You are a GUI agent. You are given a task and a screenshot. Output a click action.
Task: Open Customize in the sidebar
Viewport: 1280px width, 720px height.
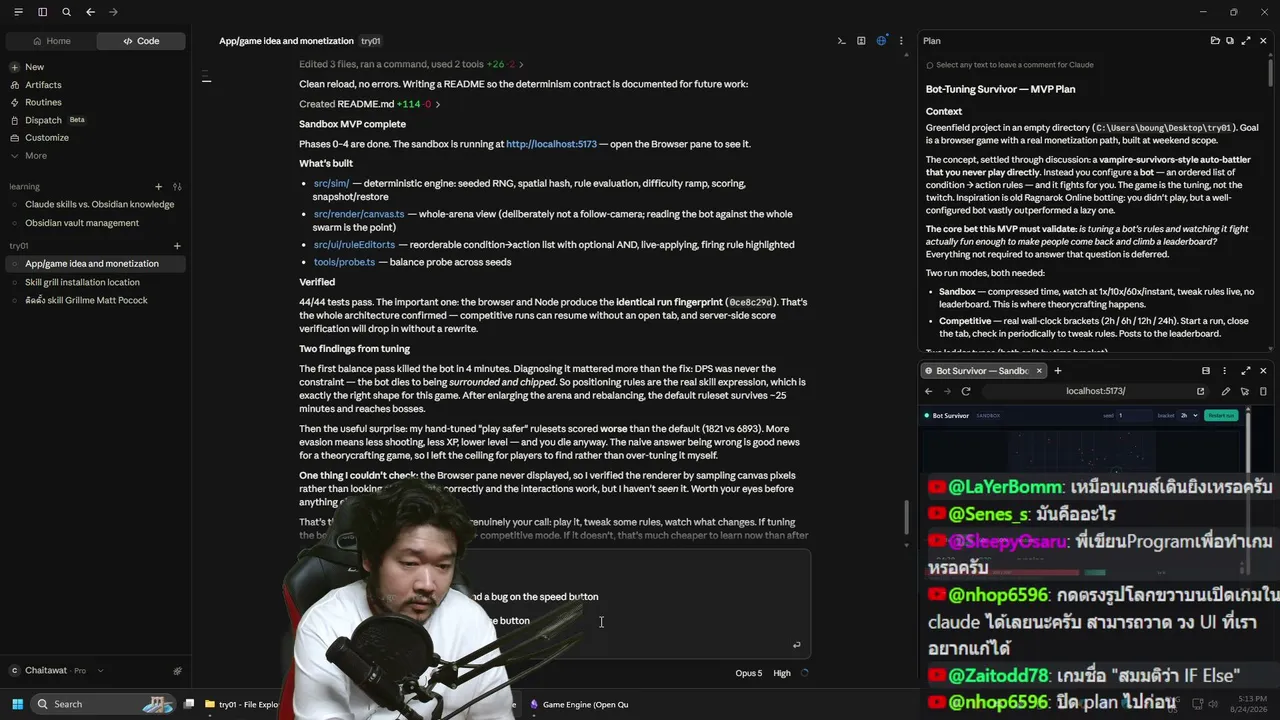[47, 138]
